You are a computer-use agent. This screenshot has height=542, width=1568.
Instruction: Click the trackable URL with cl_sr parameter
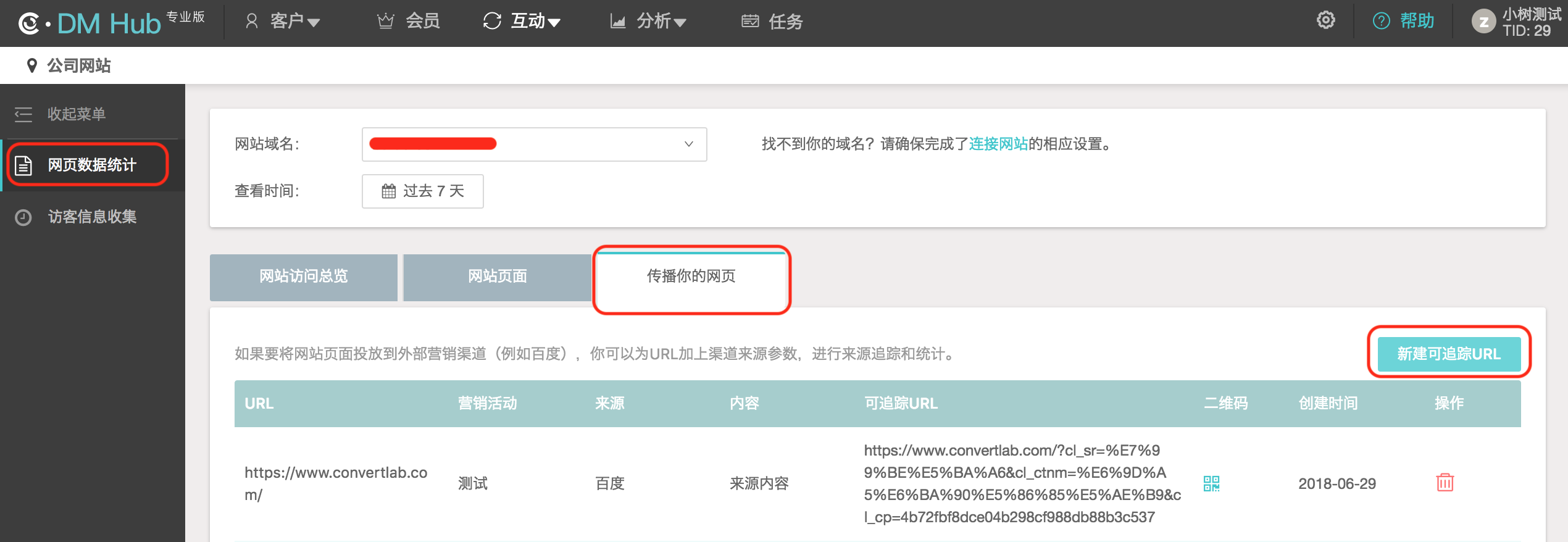pyautogui.click(x=1022, y=483)
